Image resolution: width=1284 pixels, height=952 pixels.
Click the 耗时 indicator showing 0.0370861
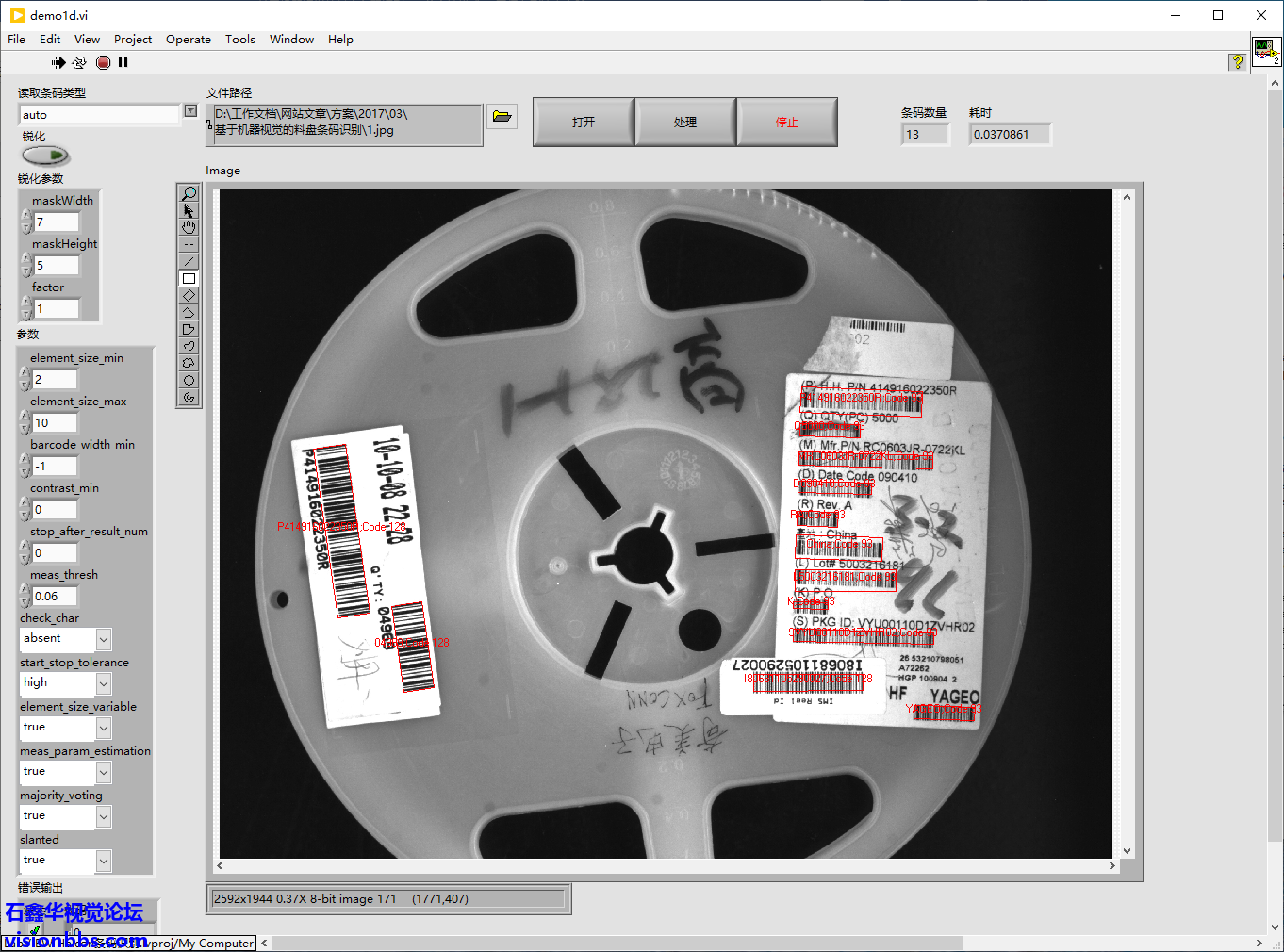coord(1010,135)
